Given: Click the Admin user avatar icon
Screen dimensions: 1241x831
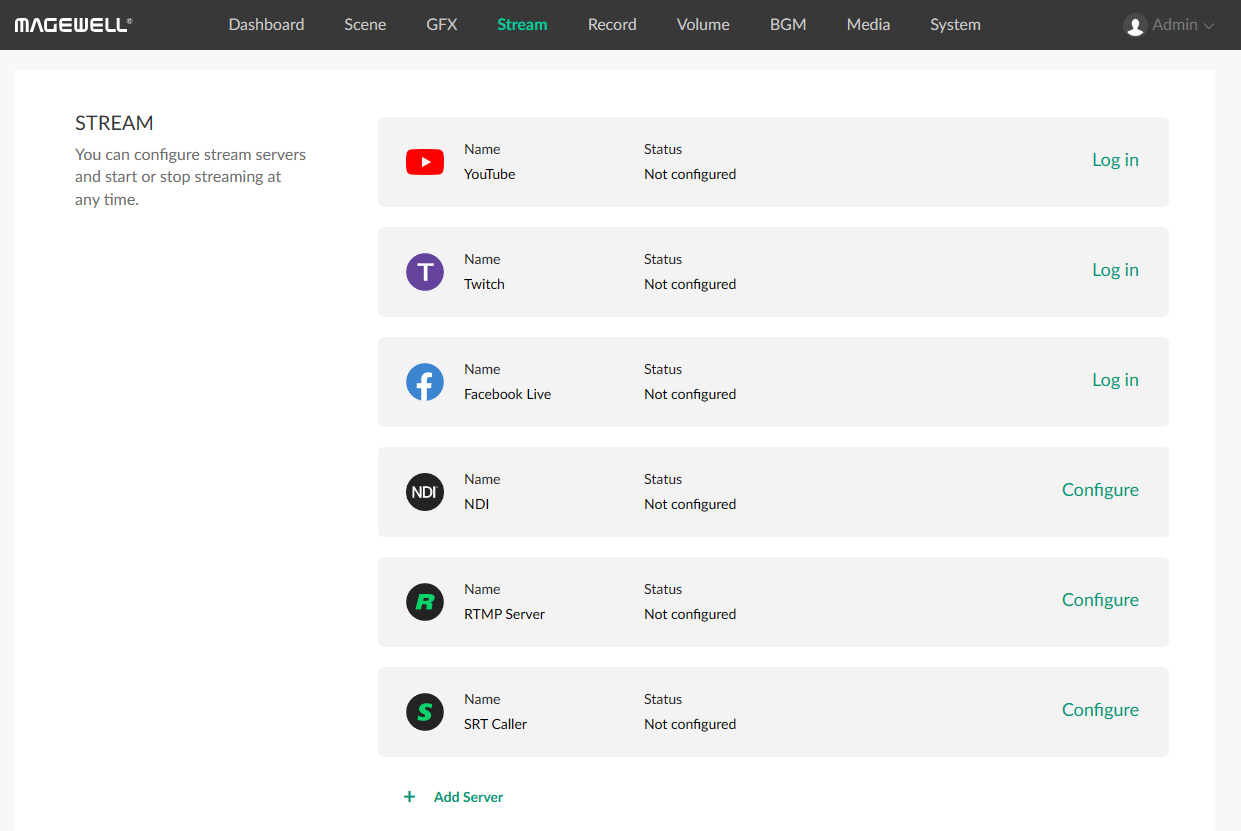Looking at the screenshot, I should click(x=1135, y=25).
